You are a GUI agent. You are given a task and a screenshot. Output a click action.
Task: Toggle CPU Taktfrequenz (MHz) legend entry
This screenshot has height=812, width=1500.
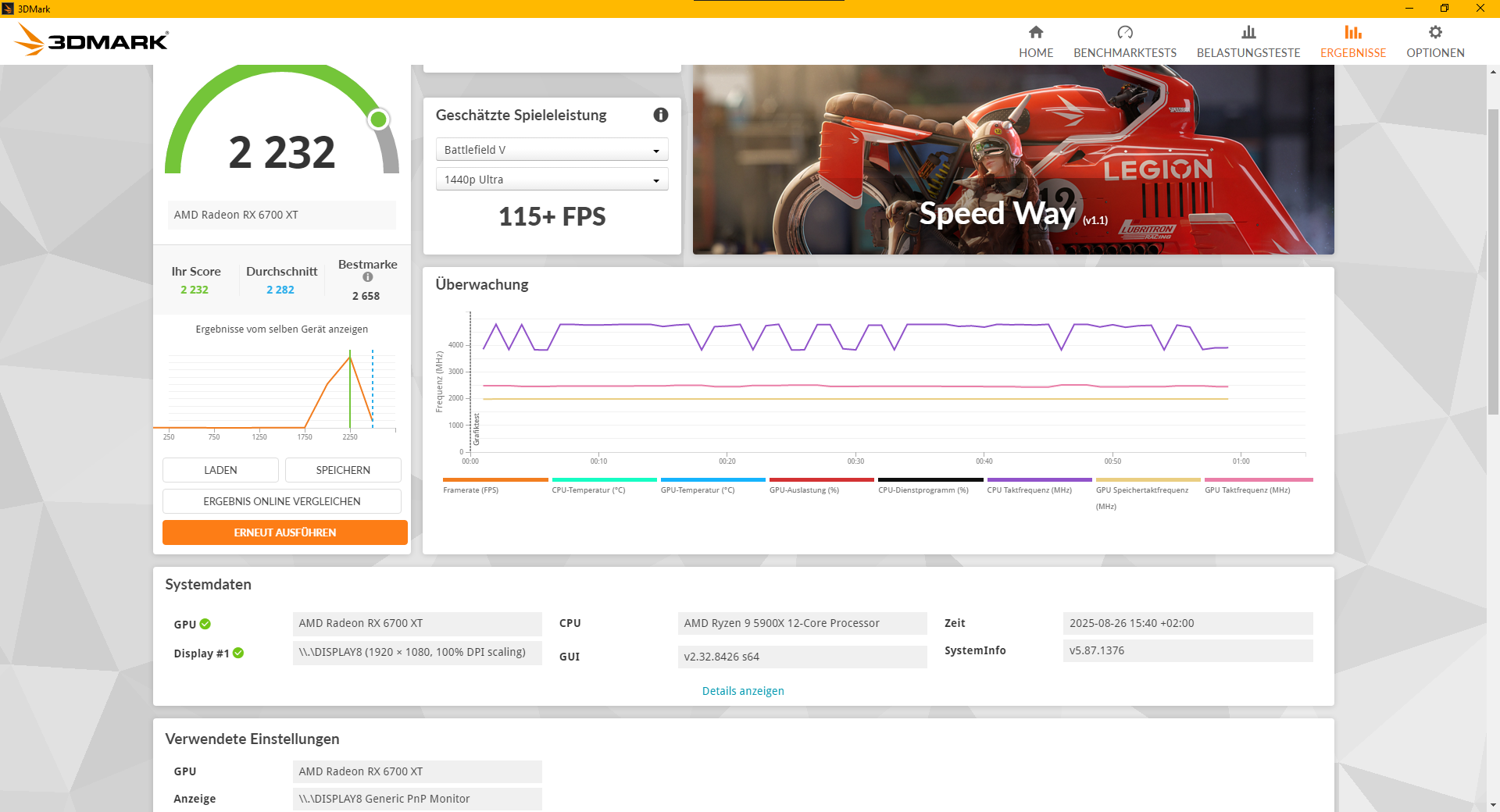(1039, 486)
